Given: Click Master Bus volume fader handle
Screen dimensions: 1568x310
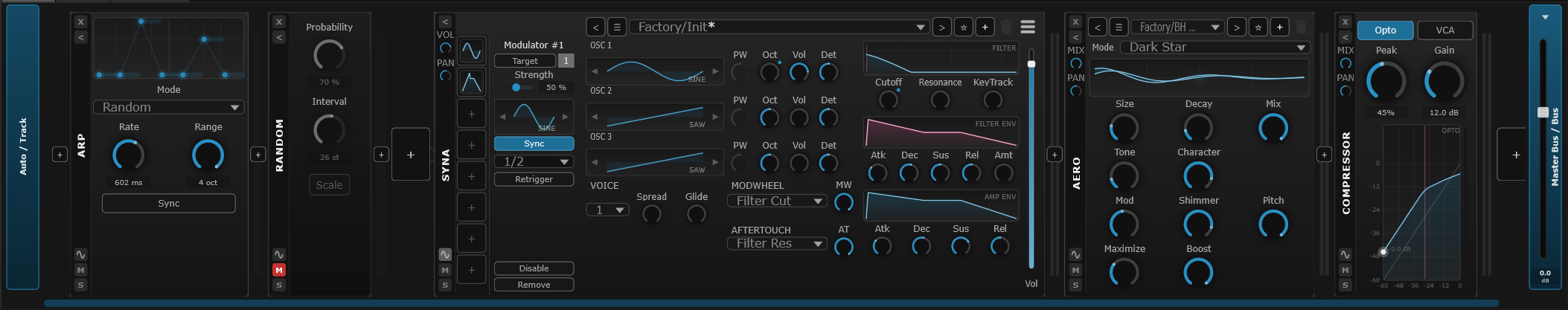Looking at the screenshot, I should 1543,112.
